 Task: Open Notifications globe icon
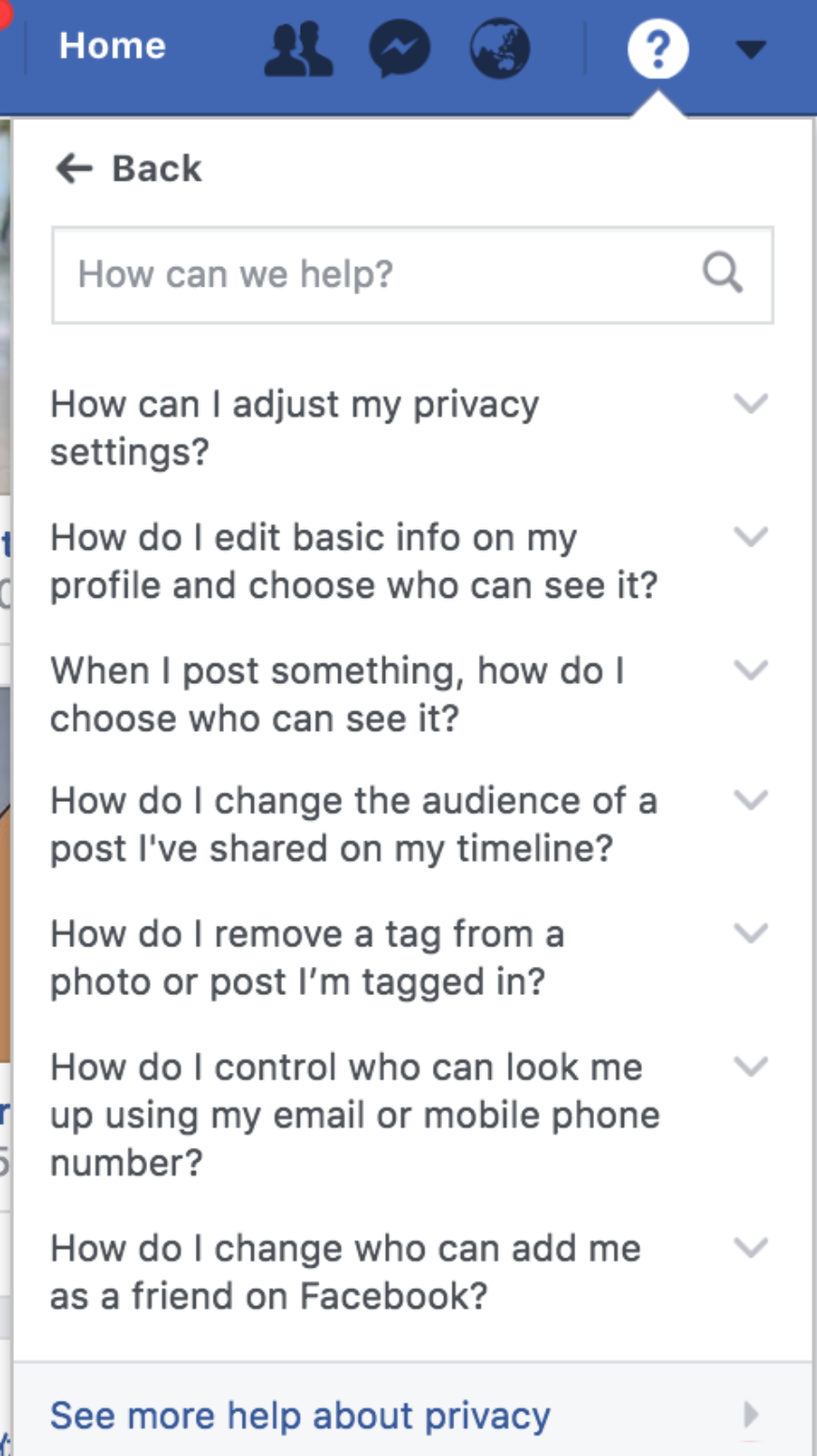point(499,49)
